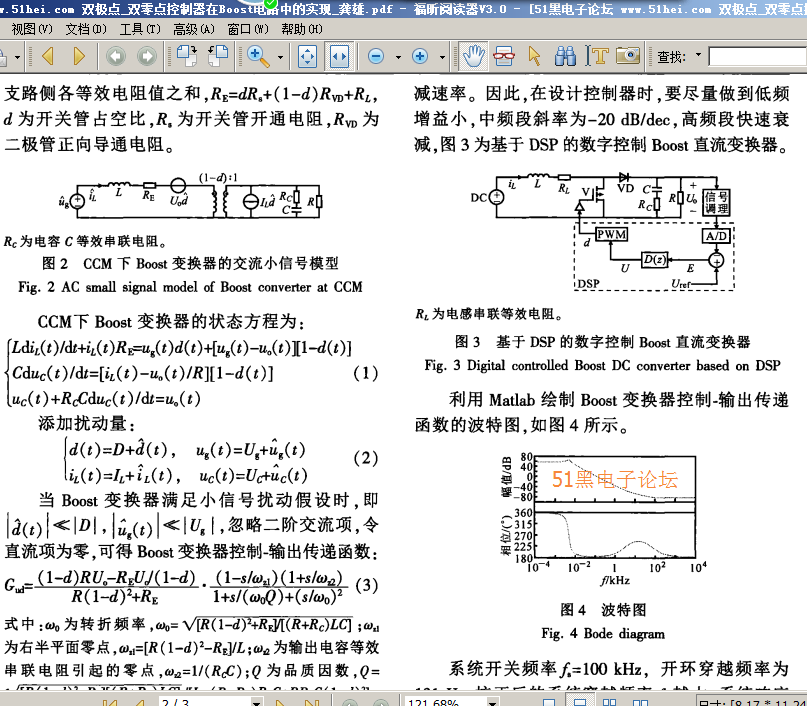Switch to Fit Page view
The width and height of the screenshot is (807, 706).
click(x=307, y=56)
